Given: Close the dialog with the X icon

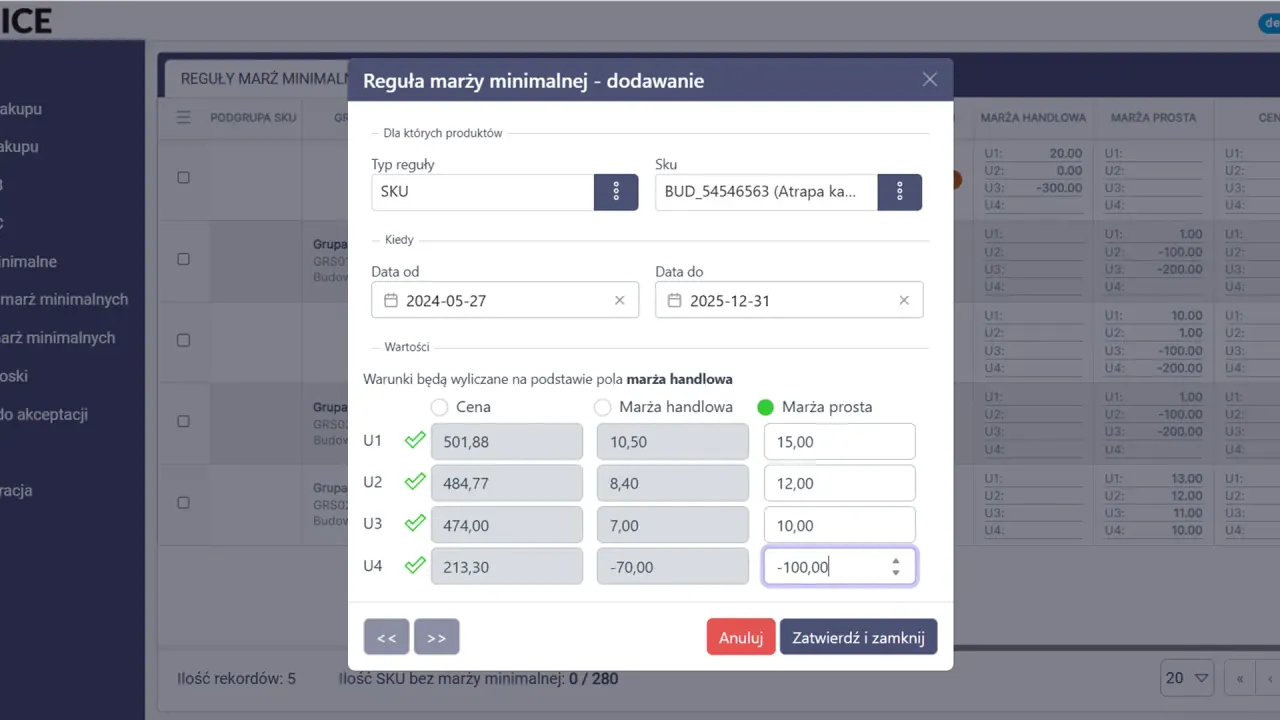Looking at the screenshot, I should [930, 80].
